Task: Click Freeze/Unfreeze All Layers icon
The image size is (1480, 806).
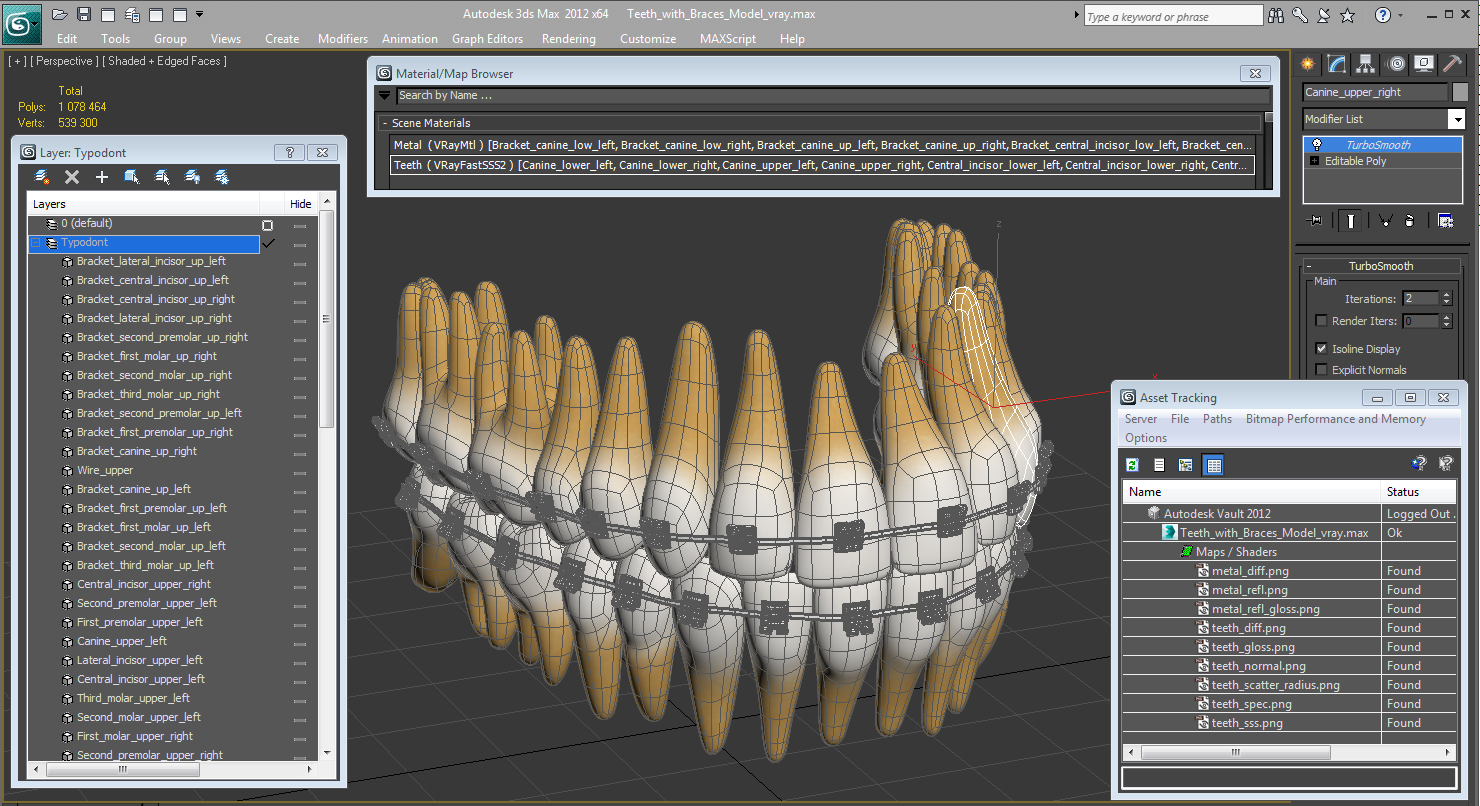Action: pyautogui.click(x=222, y=177)
